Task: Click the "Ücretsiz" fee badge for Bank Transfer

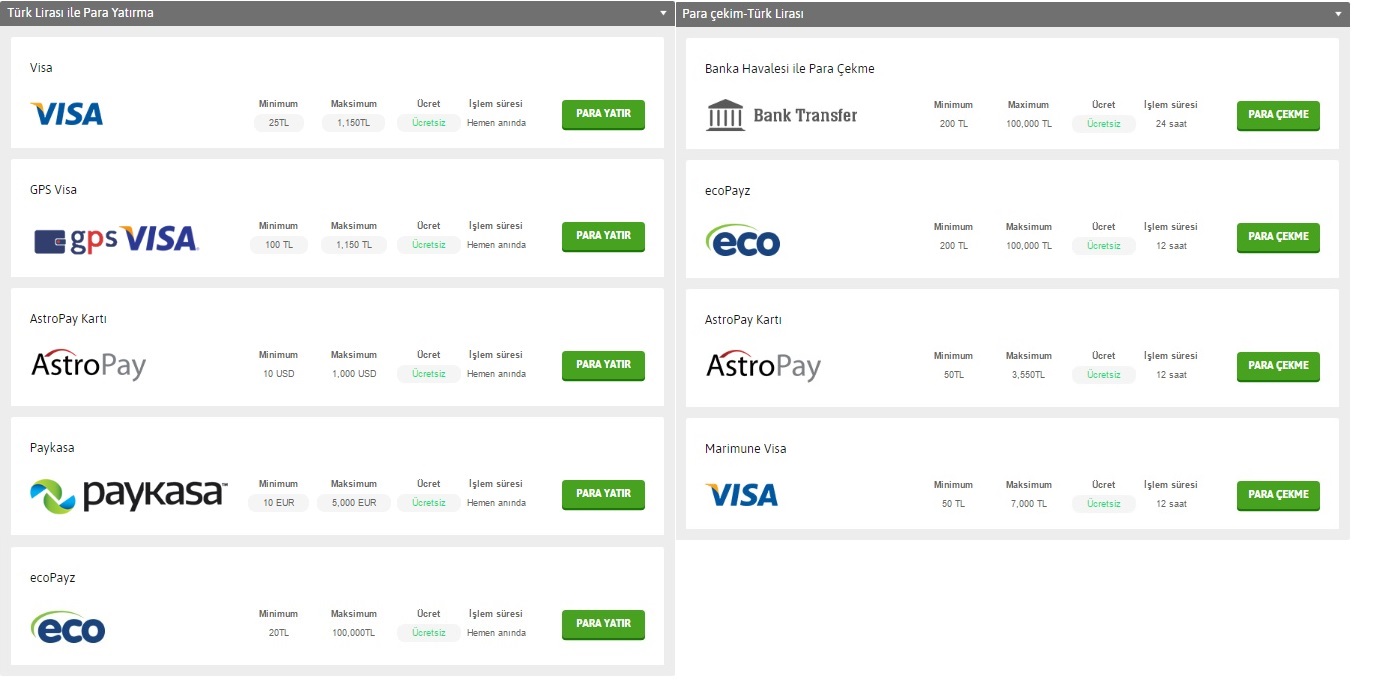Action: point(1104,124)
